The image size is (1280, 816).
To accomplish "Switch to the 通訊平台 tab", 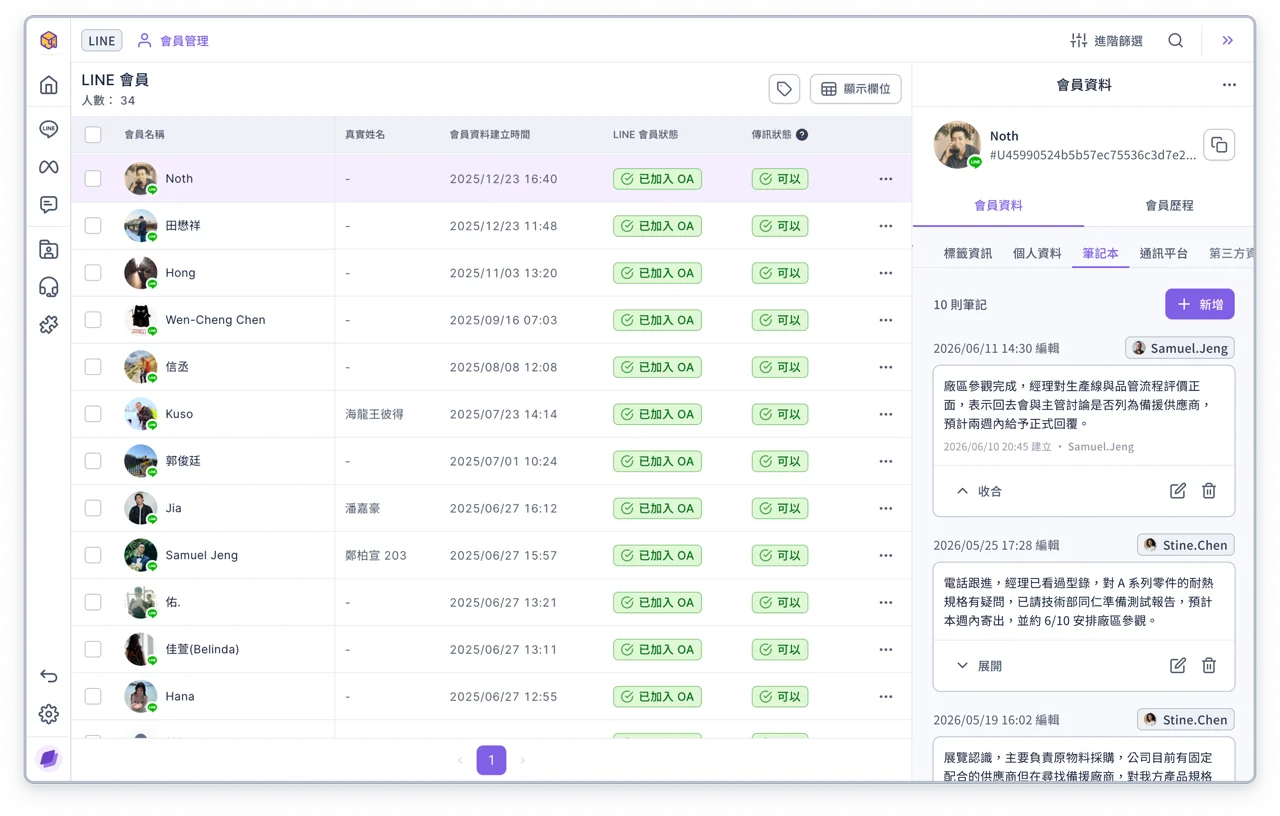I will (1164, 253).
